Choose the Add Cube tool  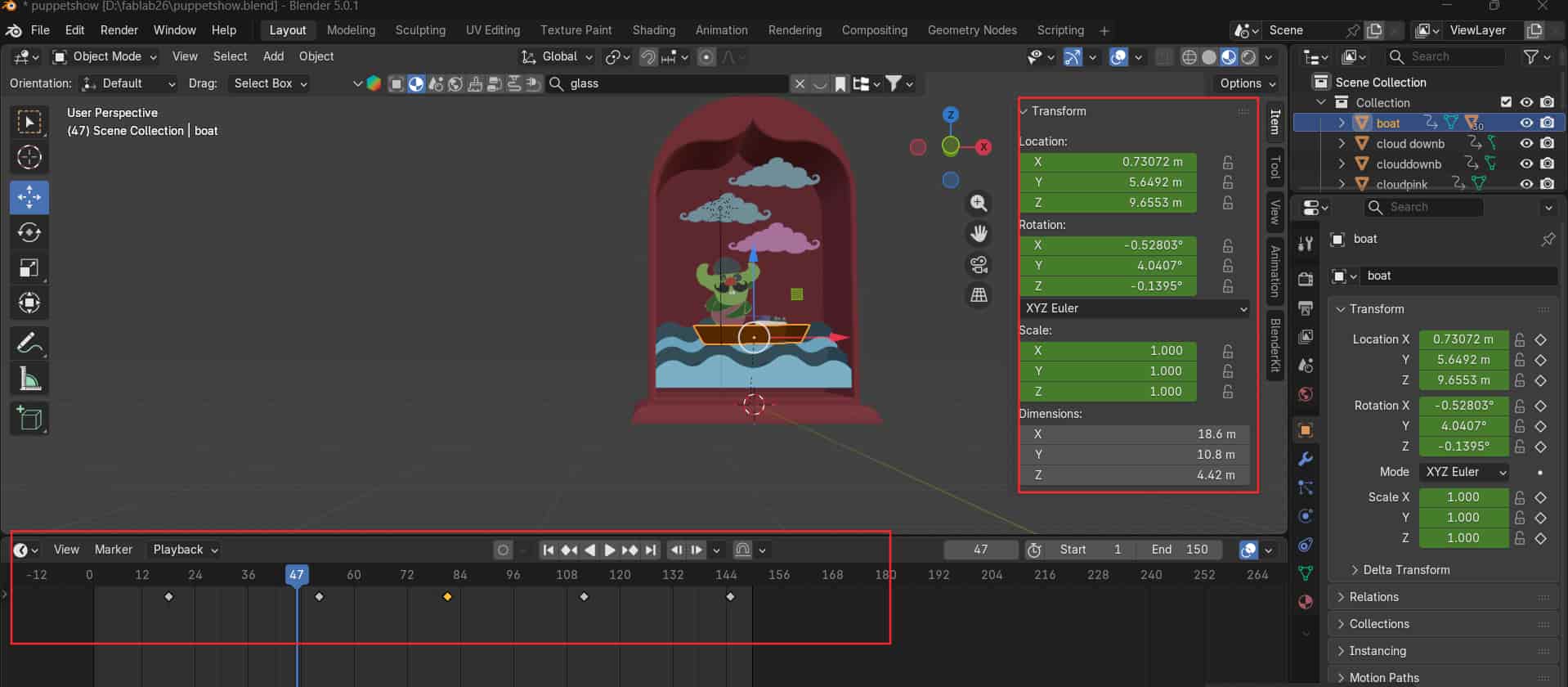coord(29,418)
